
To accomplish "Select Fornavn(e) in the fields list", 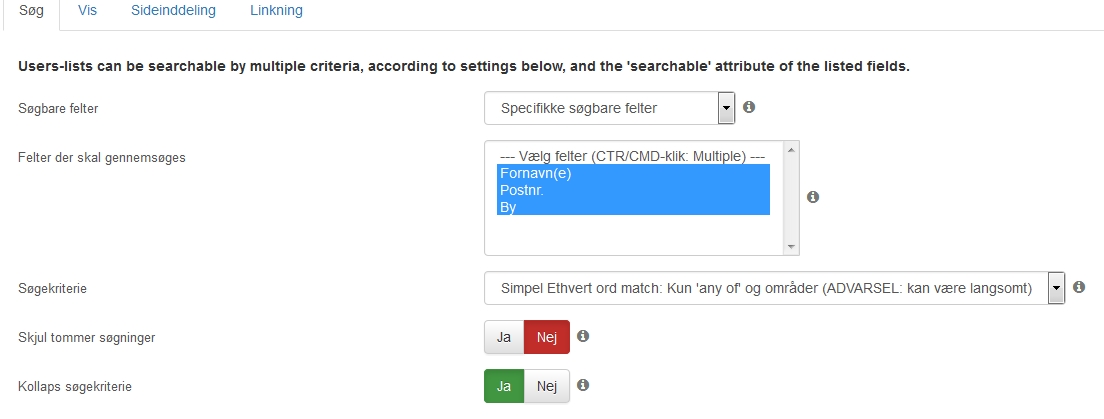I will click(633, 173).
